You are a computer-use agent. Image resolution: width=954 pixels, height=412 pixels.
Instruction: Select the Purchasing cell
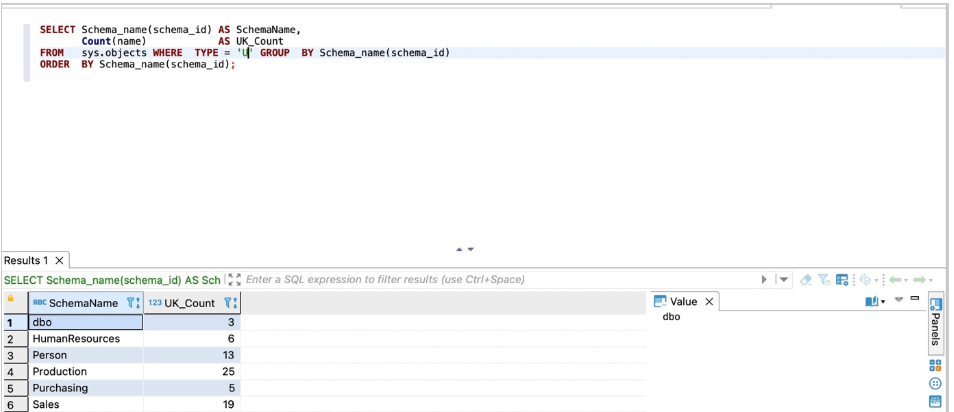85,388
